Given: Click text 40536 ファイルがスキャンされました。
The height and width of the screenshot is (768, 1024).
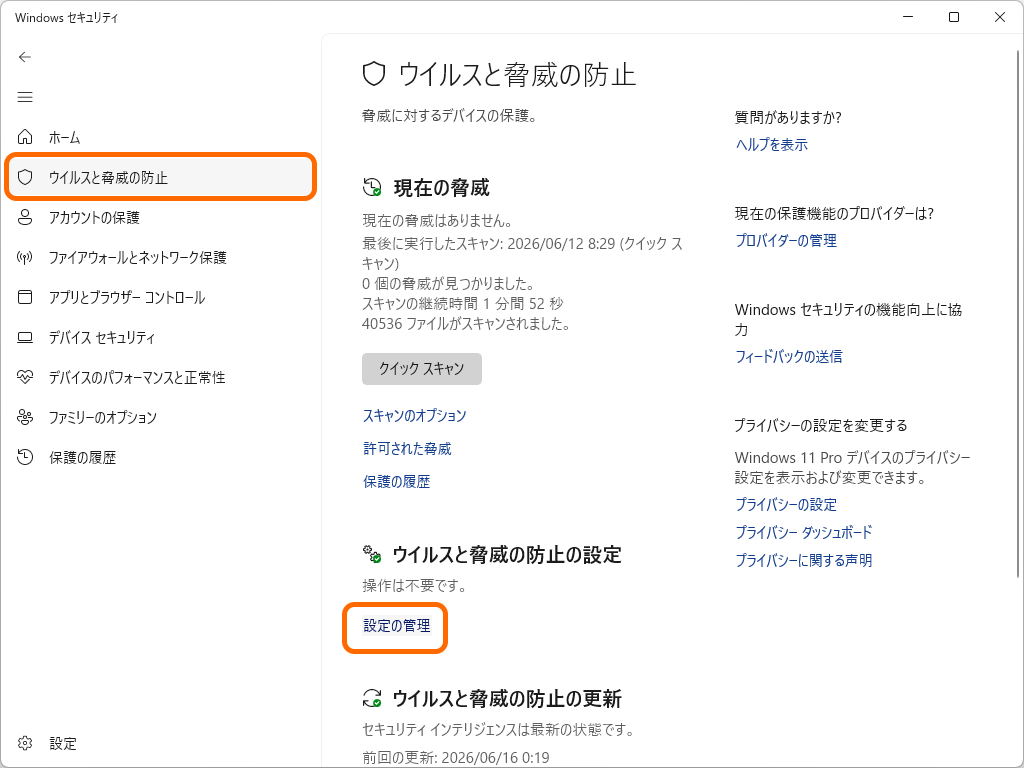Looking at the screenshot, I should 466,324.
